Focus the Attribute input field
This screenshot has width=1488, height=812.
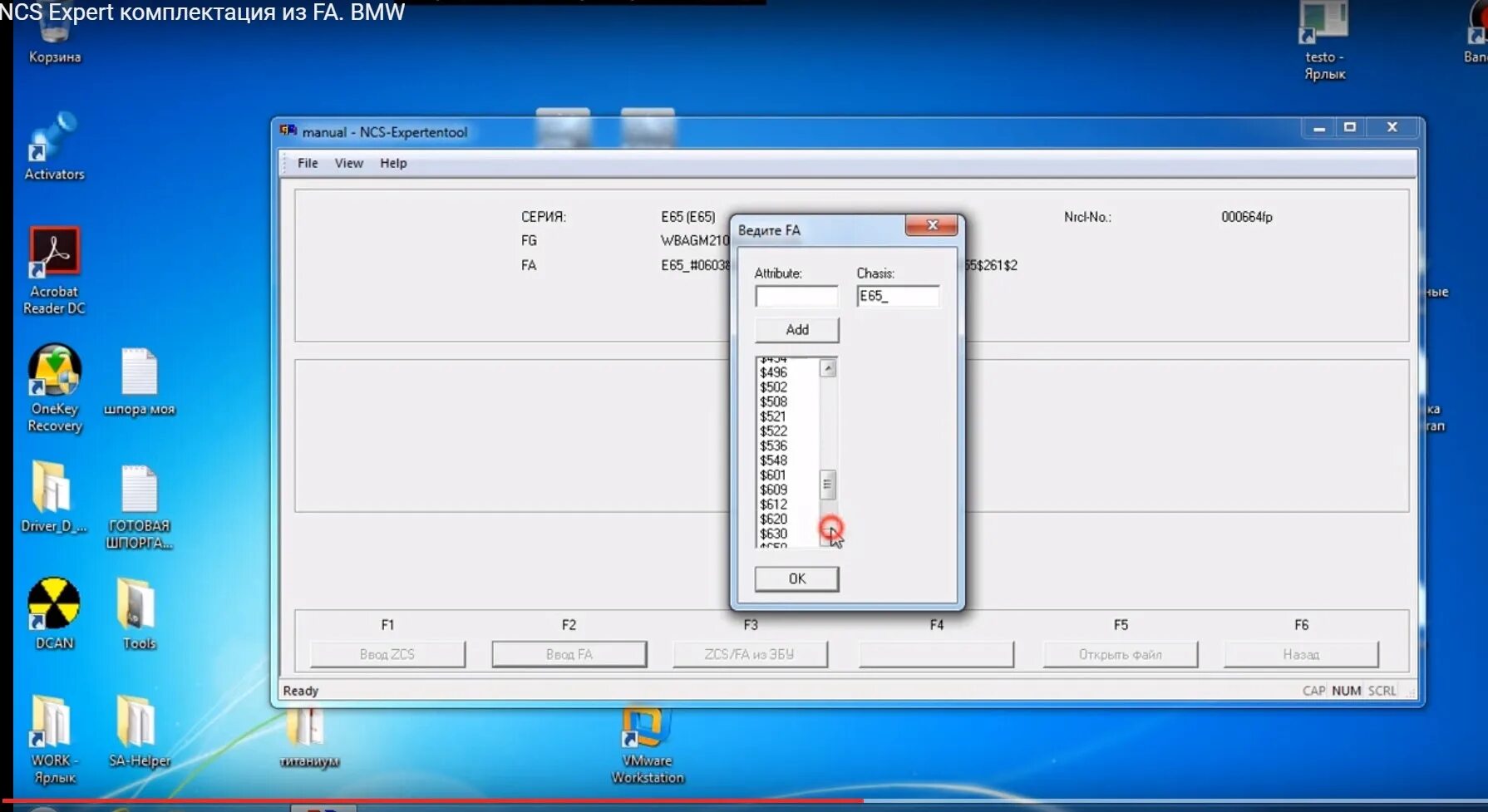point(796,297)
